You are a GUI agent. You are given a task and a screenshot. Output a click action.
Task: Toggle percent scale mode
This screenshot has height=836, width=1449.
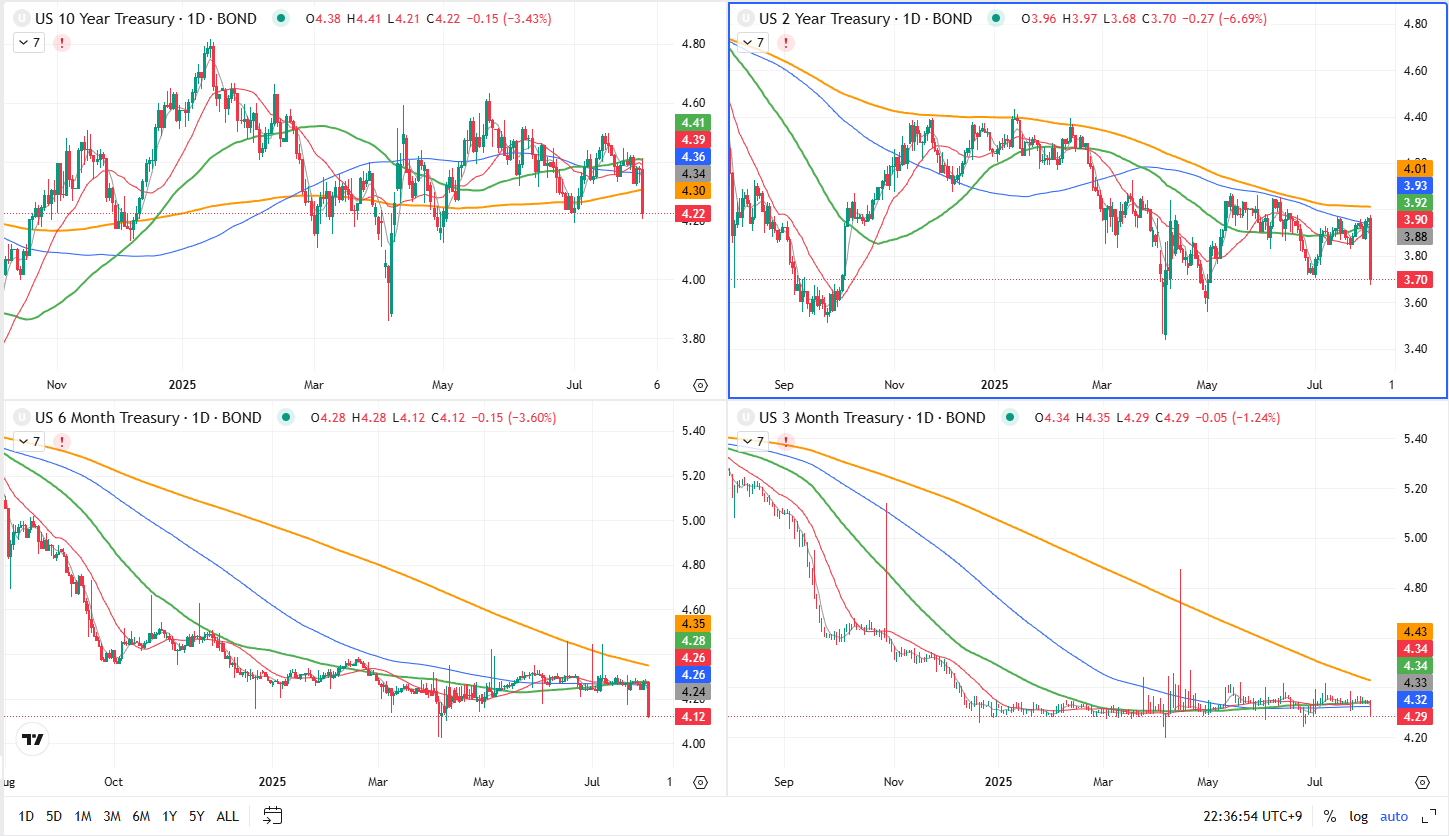click(1329, 816)
